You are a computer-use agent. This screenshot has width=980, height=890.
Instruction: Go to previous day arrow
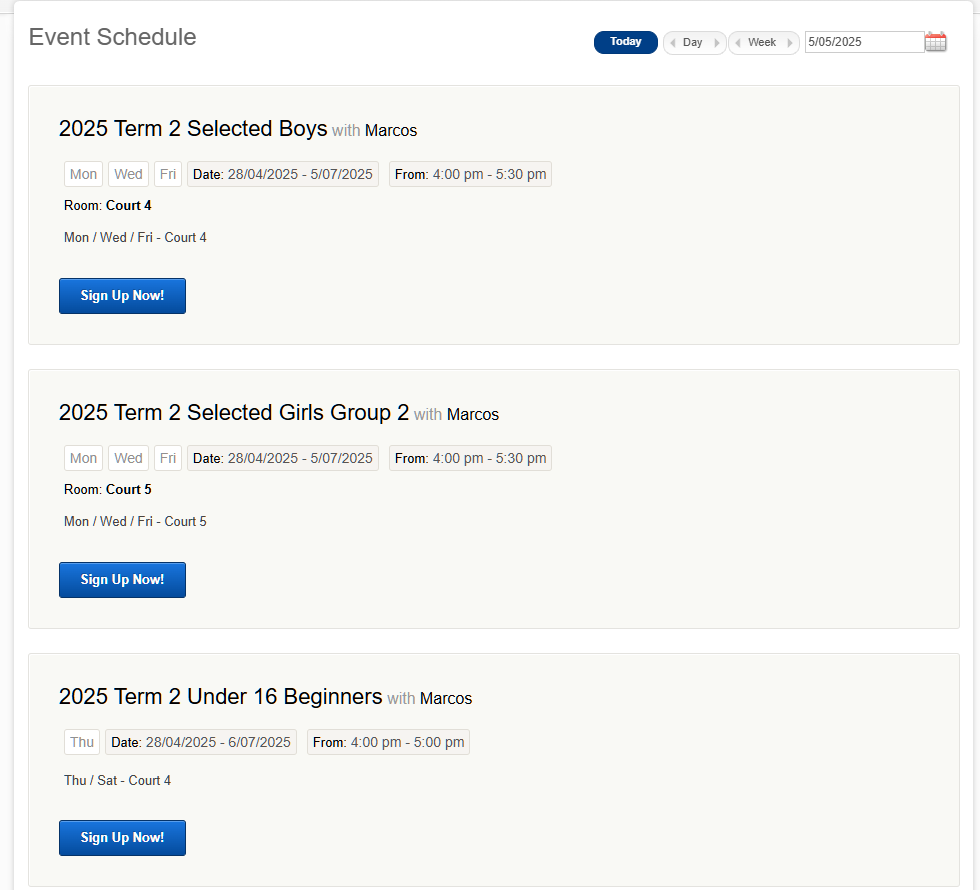(x=672, y=42)
